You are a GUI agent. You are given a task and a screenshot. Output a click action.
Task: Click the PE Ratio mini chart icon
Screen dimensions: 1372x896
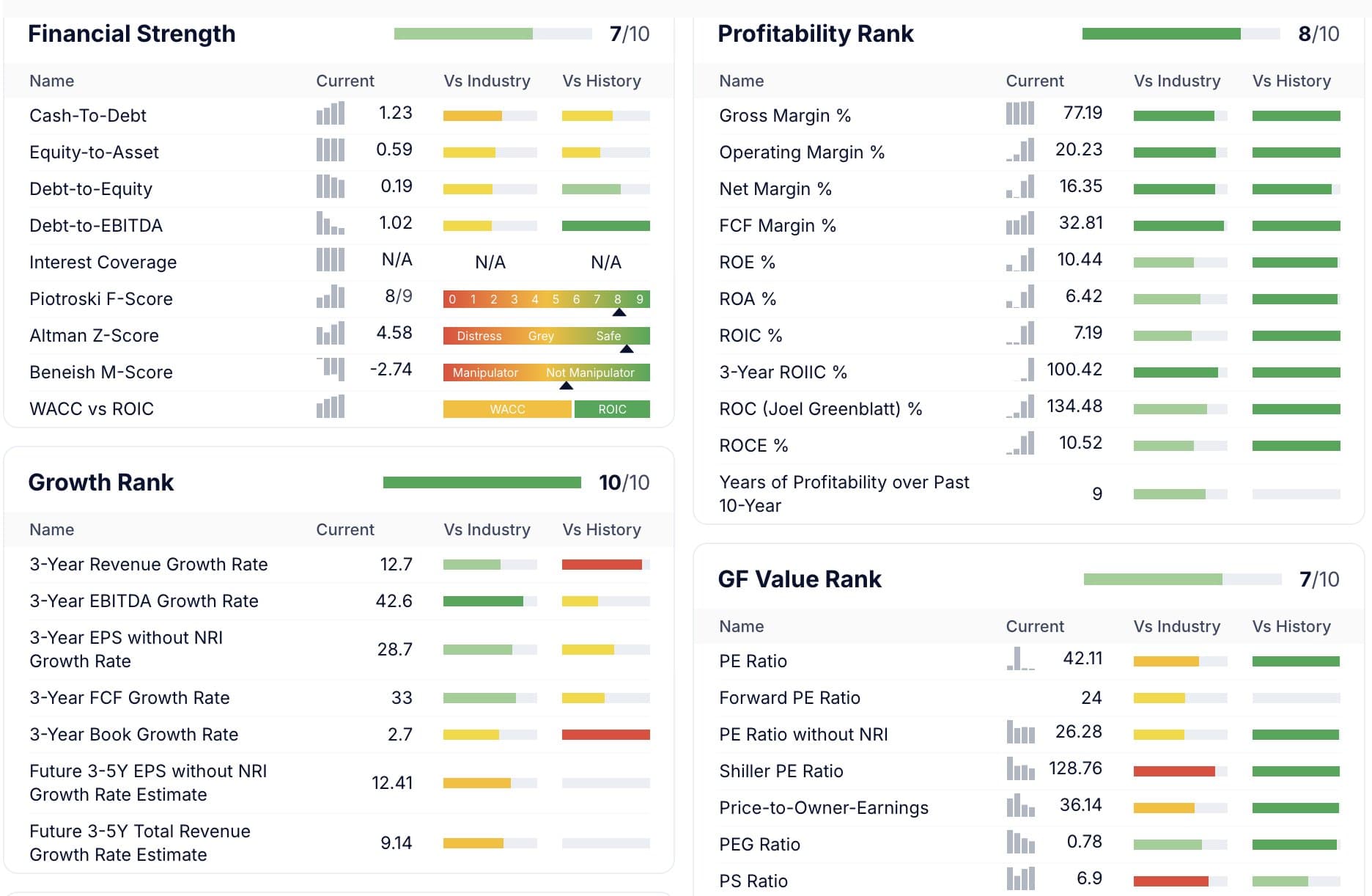tap(1020, 659)
